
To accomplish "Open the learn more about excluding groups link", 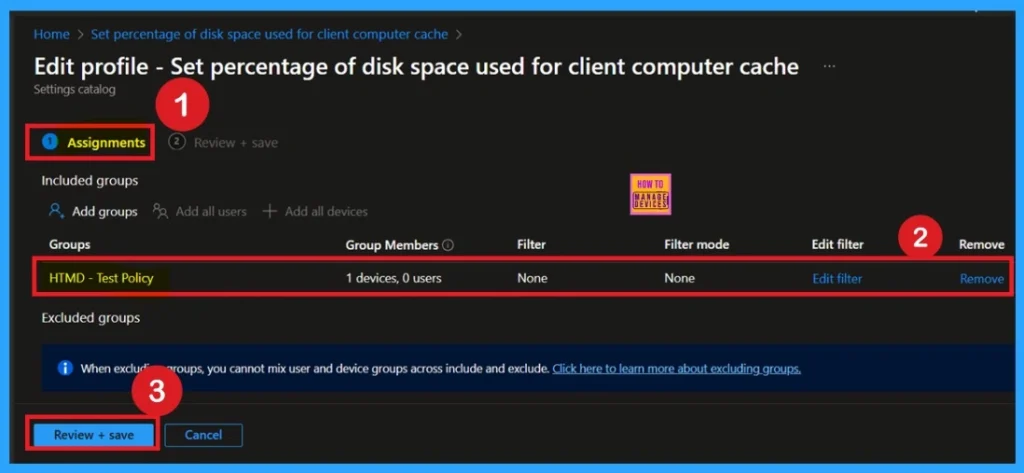I will coord(676,368).
